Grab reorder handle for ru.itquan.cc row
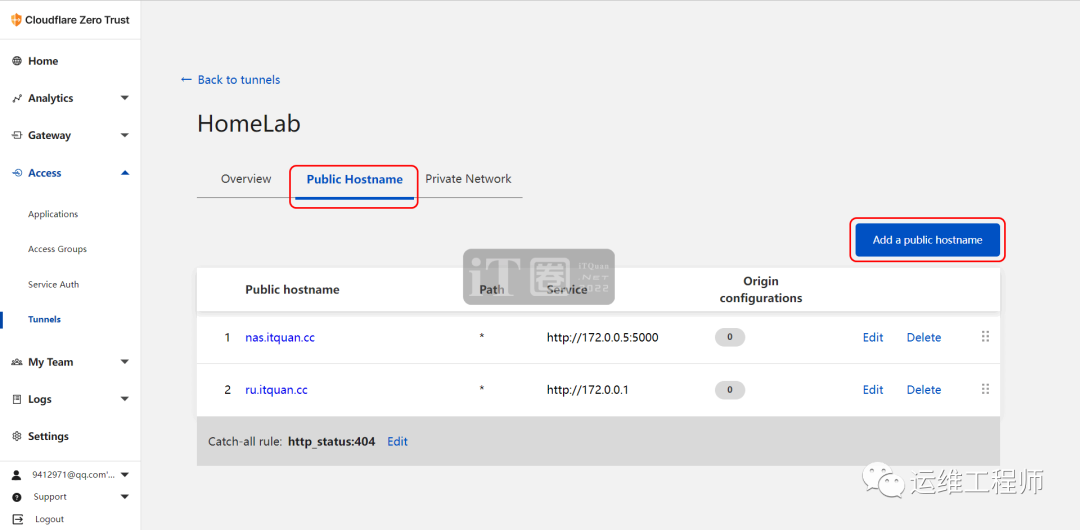This screenshot has height=530, width=1080. coord(985,389)
